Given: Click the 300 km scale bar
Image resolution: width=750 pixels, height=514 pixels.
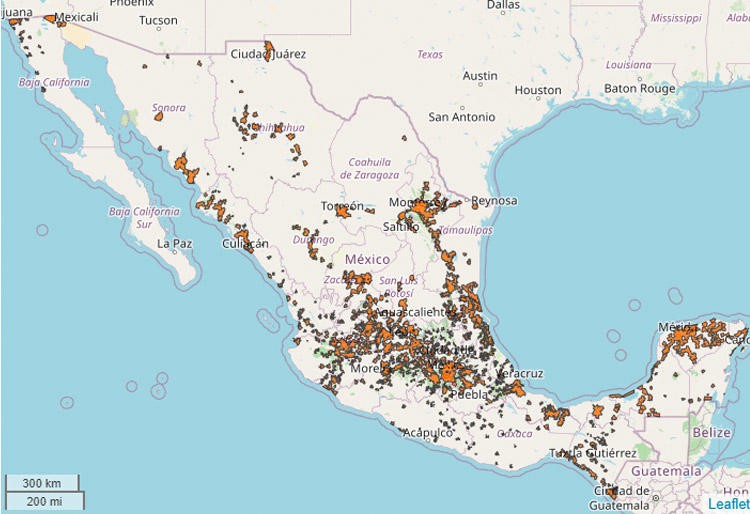Looking at the screenshot, I should [43, 482].
